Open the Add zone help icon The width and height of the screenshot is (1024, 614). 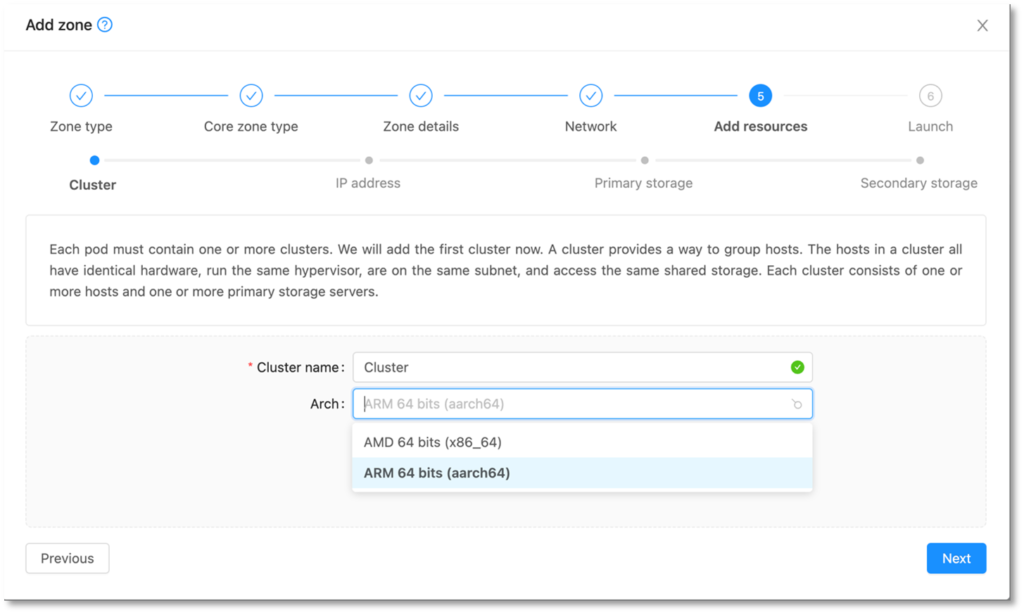(x=103, y=24)
